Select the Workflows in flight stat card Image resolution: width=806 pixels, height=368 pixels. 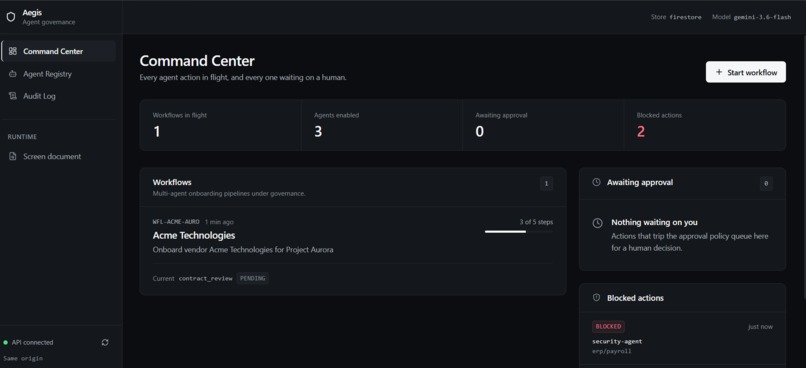[220, 125]
